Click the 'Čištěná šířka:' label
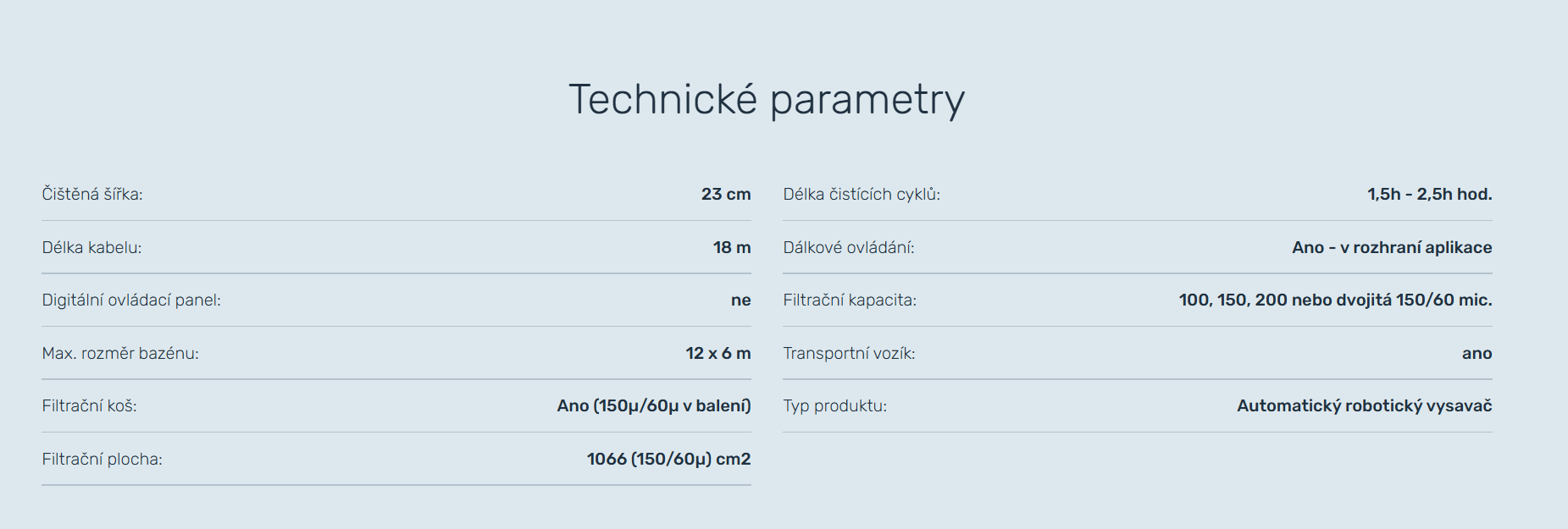The width and height of the screenshot is (1568, 529). tap(92, 195)
